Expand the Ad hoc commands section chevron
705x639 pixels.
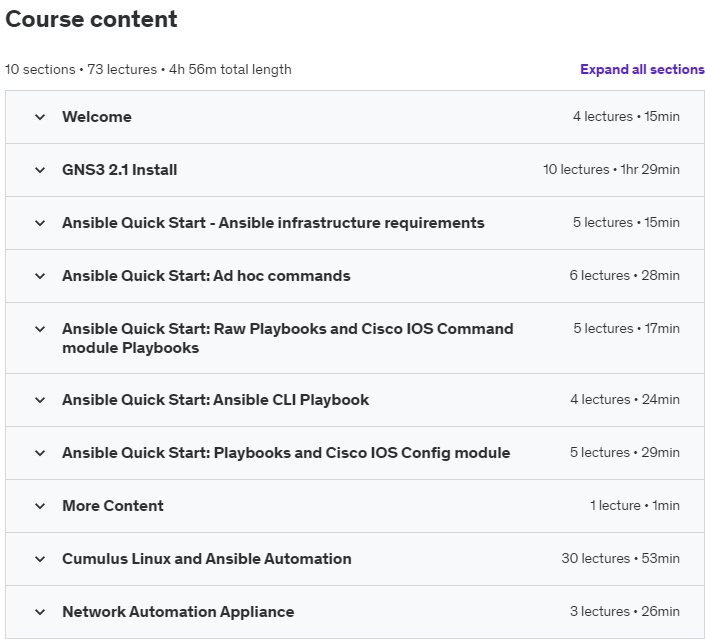[x=40, y=276]
